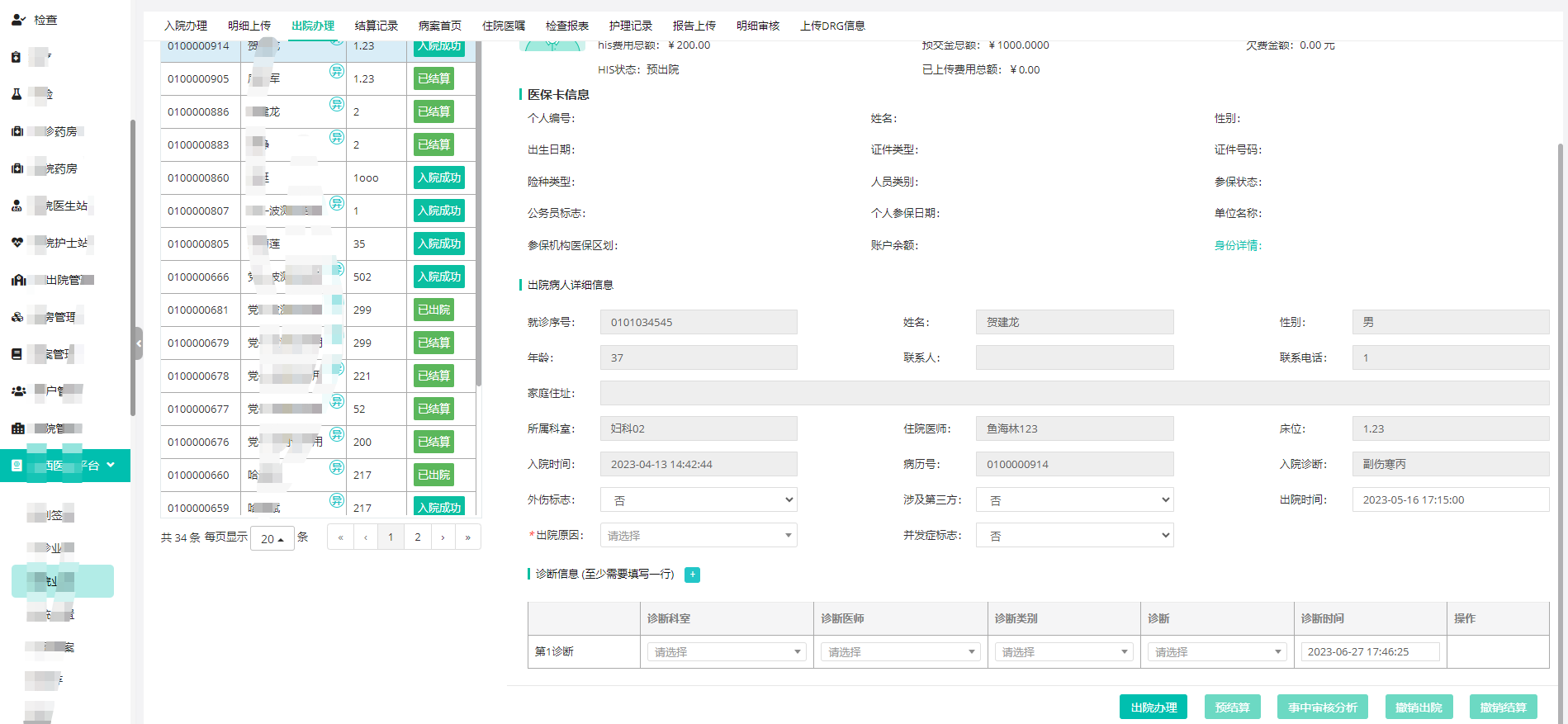The width and height of the screenshot is (1568, 724).
Task: Click the 异 badge in row 0100000677
Action: click(x=337, y=401)
